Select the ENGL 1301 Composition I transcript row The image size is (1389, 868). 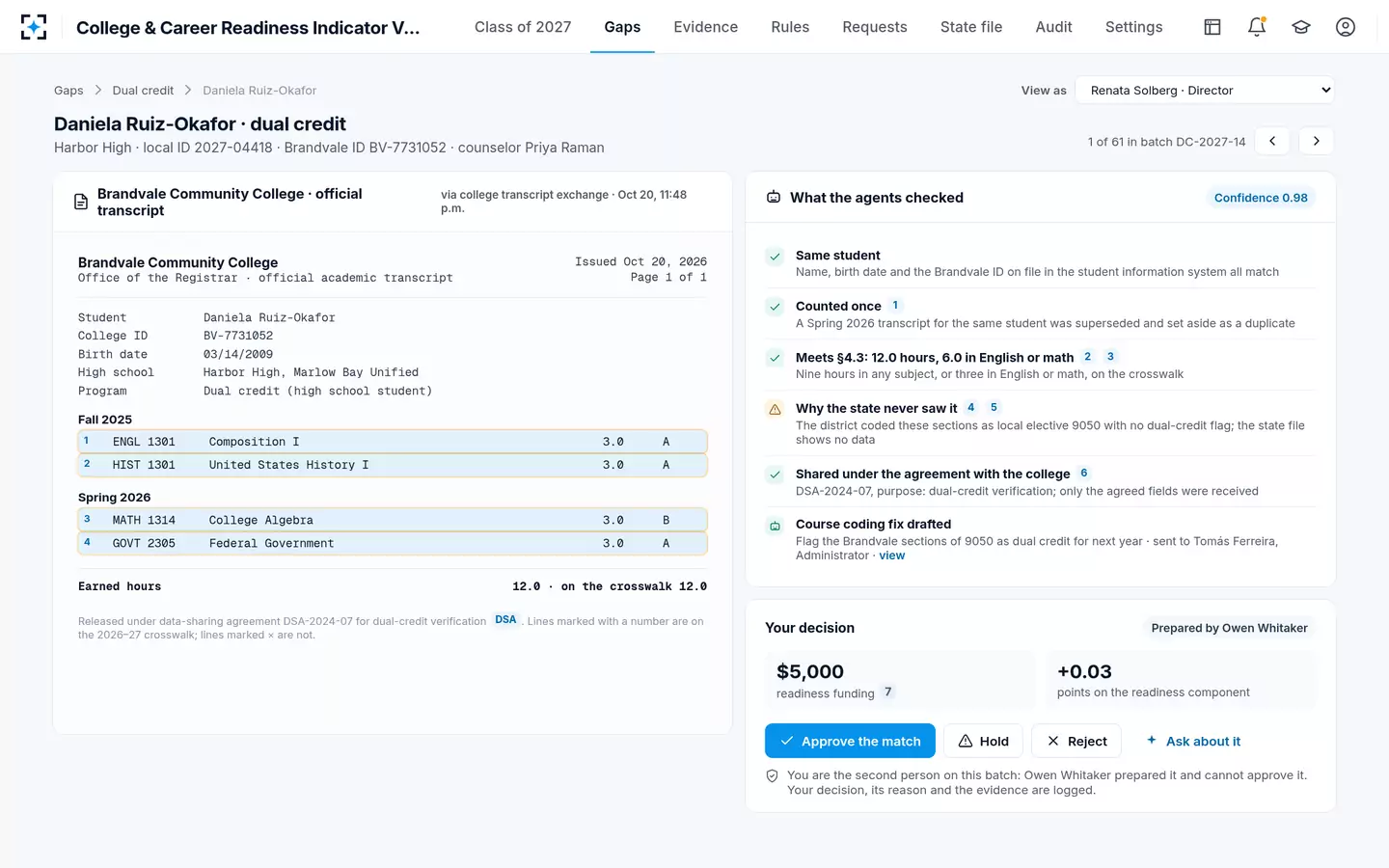tap(393, 442)
